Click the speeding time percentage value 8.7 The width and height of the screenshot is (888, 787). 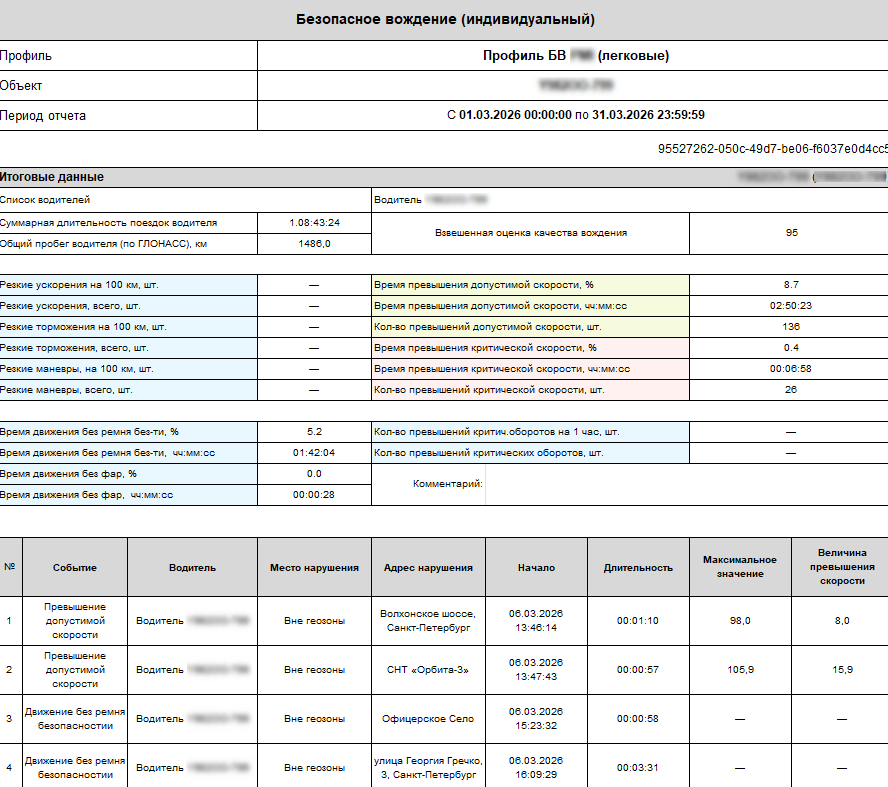coord(791,285)
